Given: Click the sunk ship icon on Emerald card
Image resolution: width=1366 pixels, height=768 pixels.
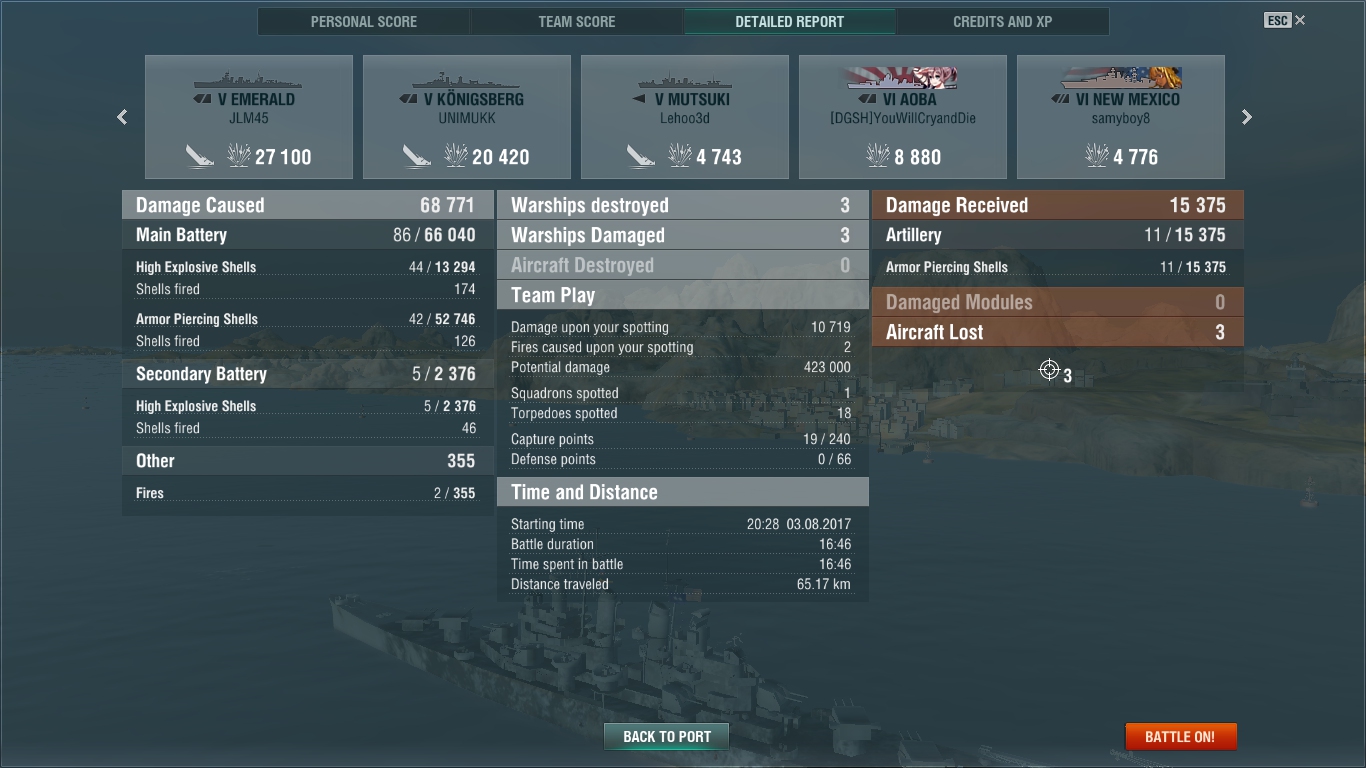Looking at the screenshot, I should coord(200,156).
